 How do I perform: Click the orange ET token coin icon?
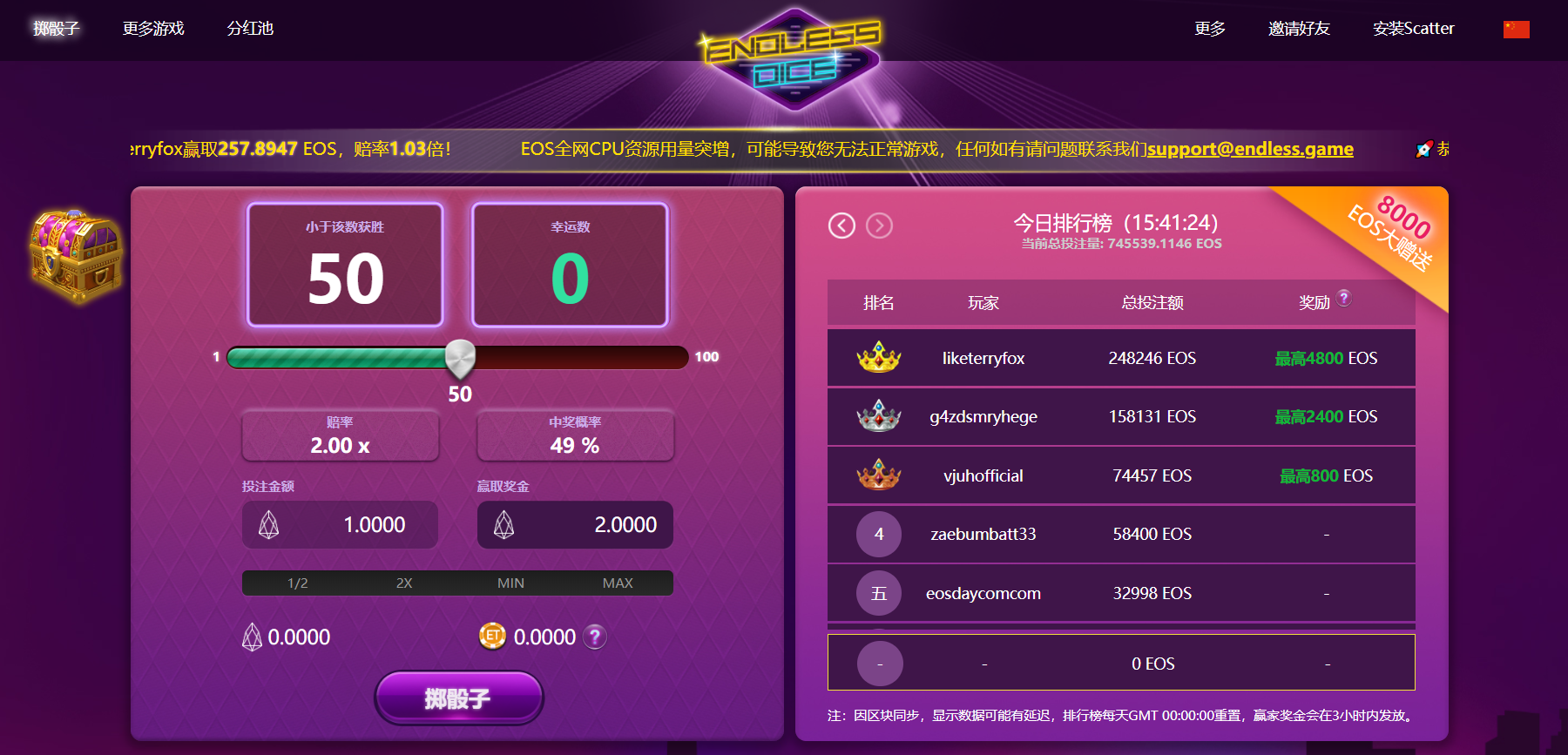point(492,637)
